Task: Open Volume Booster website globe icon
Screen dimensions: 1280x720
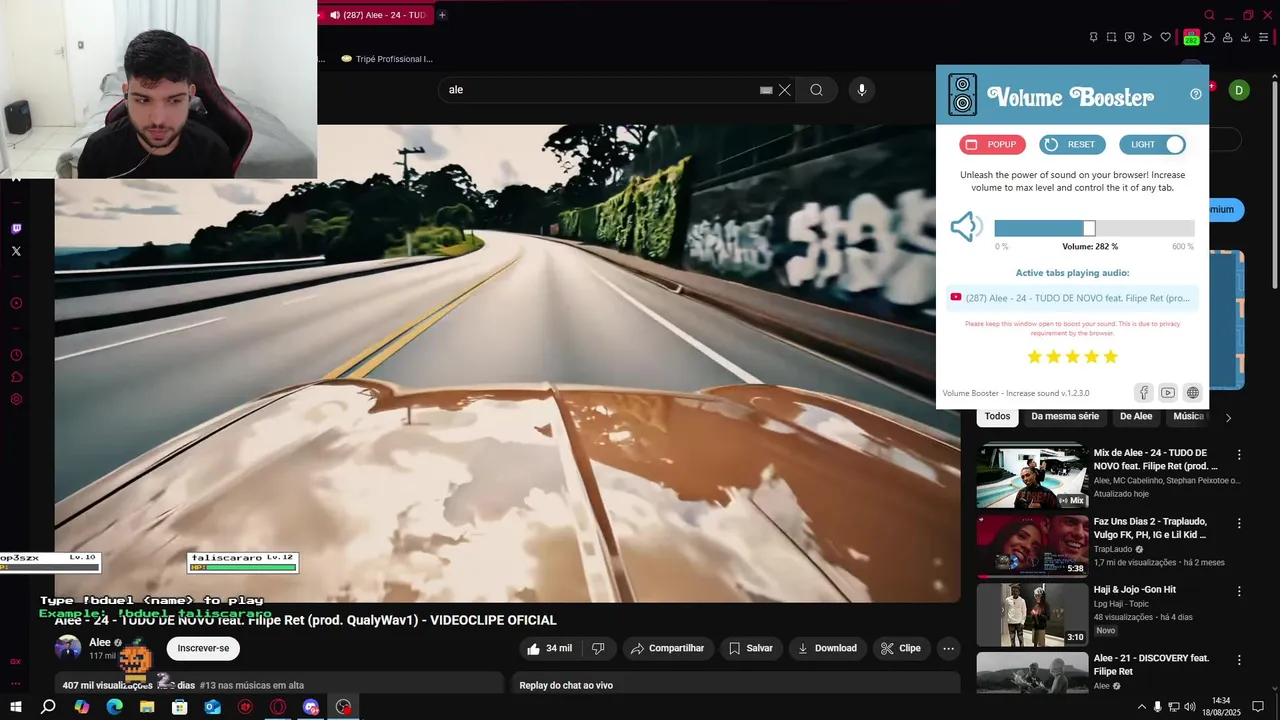Action: (1192, 393)
